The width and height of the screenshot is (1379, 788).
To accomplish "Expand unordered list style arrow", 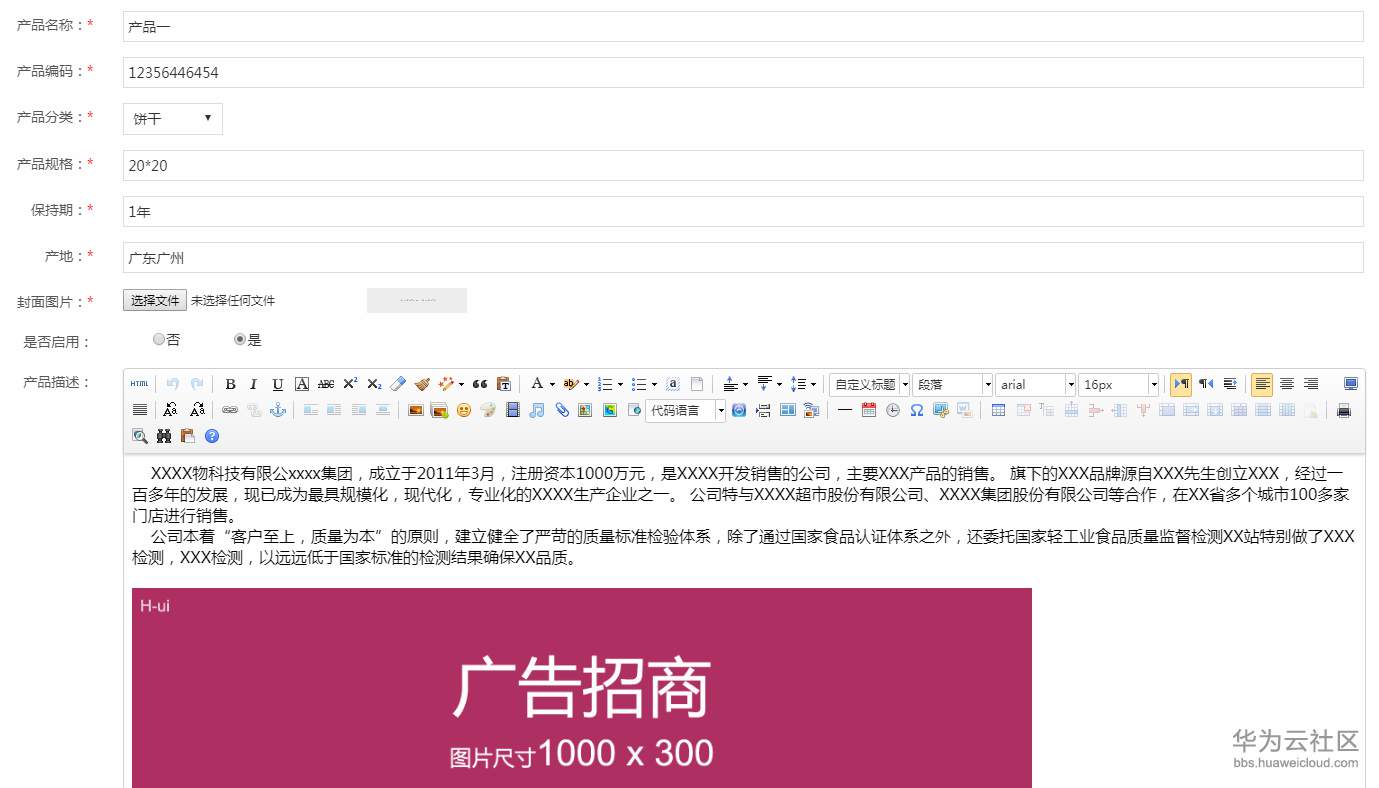I will tap(654, 384).
